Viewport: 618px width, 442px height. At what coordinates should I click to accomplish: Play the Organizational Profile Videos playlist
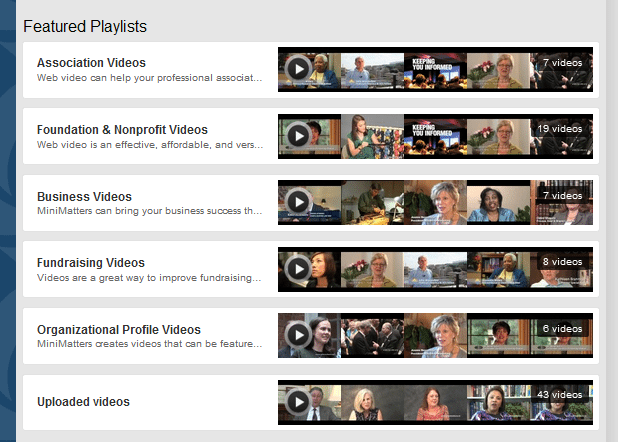[x=298, y=335]
